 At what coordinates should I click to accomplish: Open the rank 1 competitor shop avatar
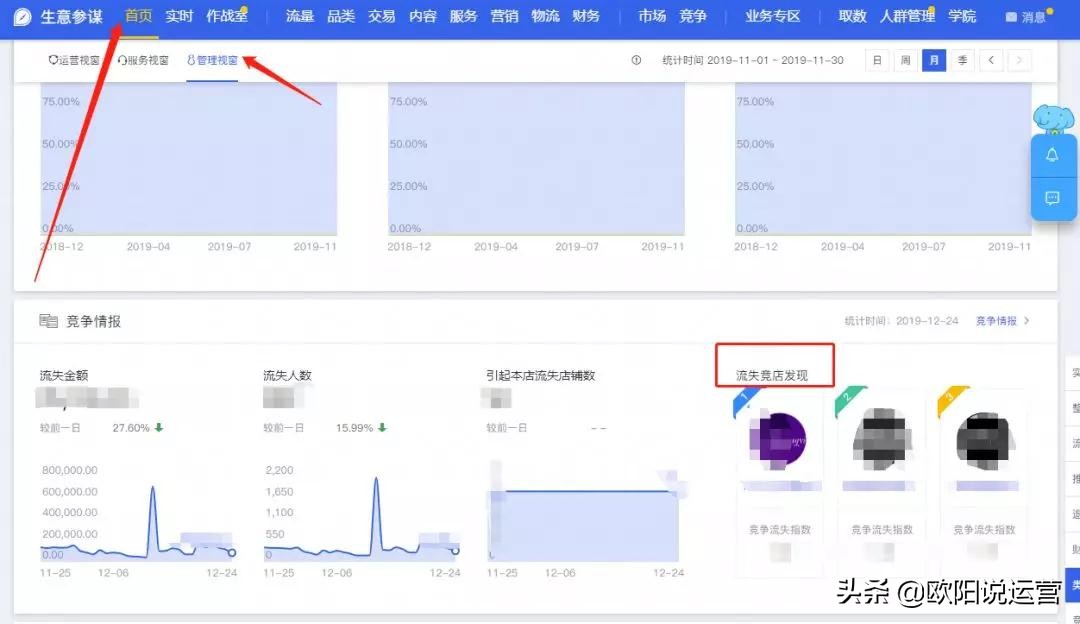point(778,440)
